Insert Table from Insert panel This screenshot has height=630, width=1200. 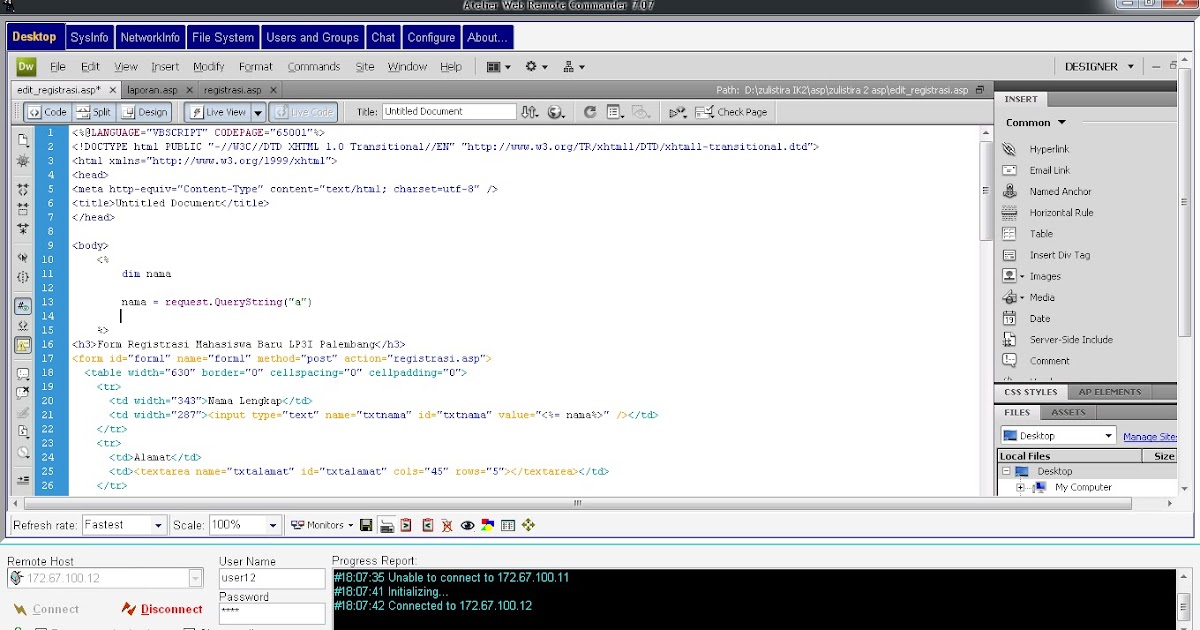tap(1041, 233)
